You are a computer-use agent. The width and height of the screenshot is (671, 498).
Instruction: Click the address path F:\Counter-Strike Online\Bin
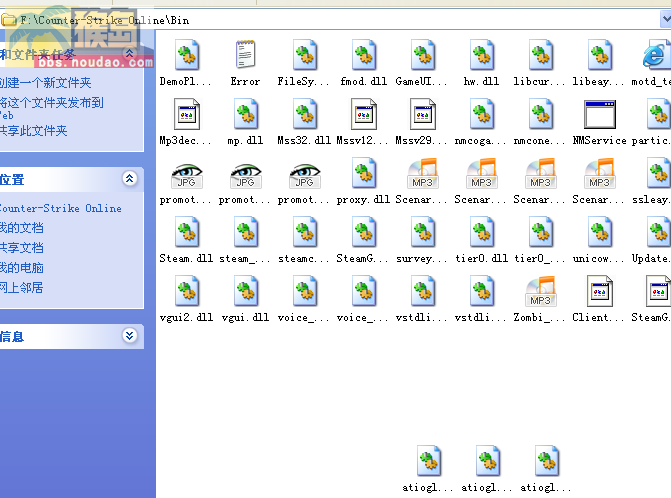tap(105, 20)
